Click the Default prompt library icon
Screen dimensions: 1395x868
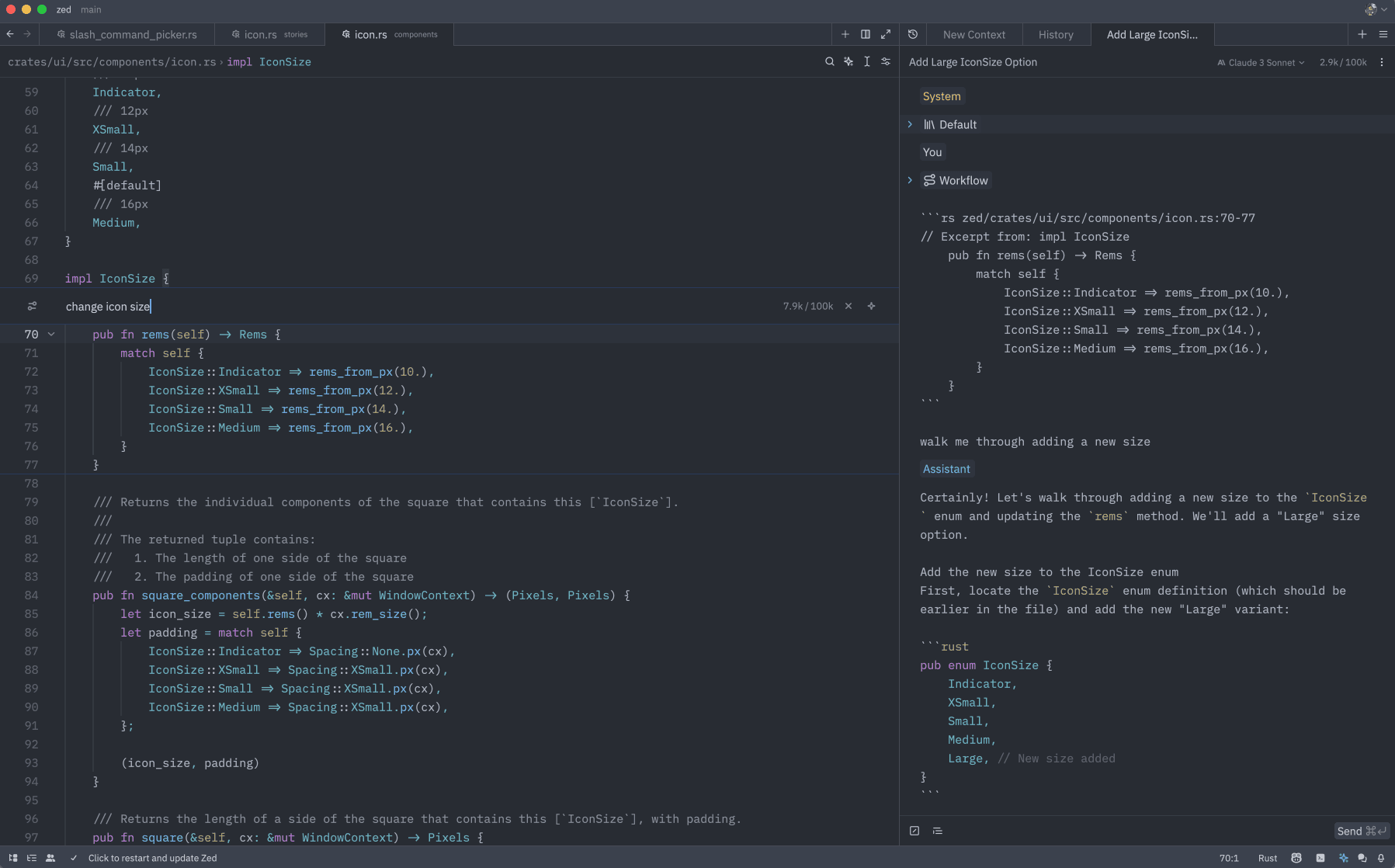pos(929,124)
